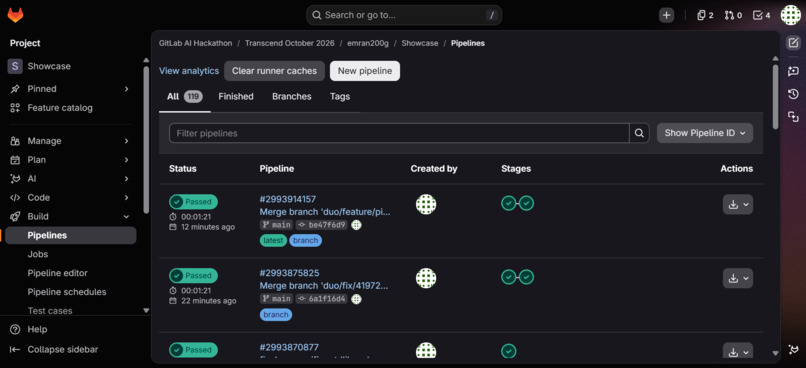Open commit 'Merge branch duo/feature/pi...' link
This screenshot has height=368, width=806.
pos(325,212)
